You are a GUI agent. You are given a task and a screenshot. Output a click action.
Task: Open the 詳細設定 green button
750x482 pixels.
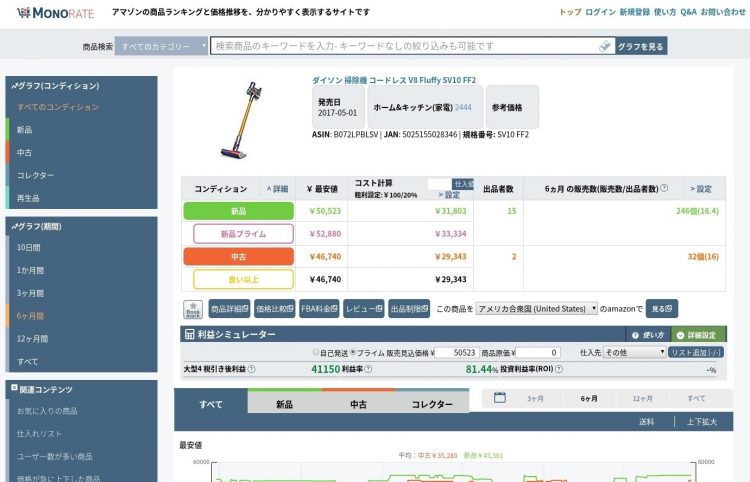point(698,335)
